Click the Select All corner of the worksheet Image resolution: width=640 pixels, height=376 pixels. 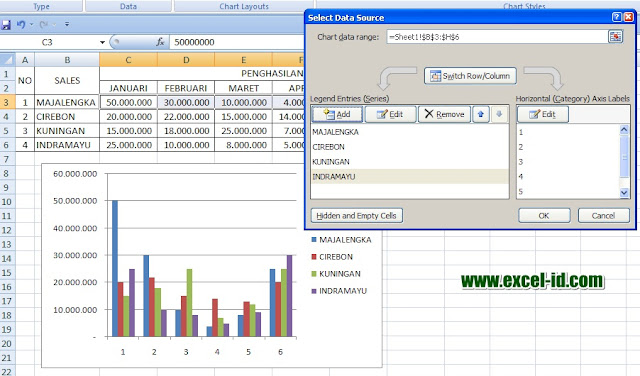[x=7, y=60]
